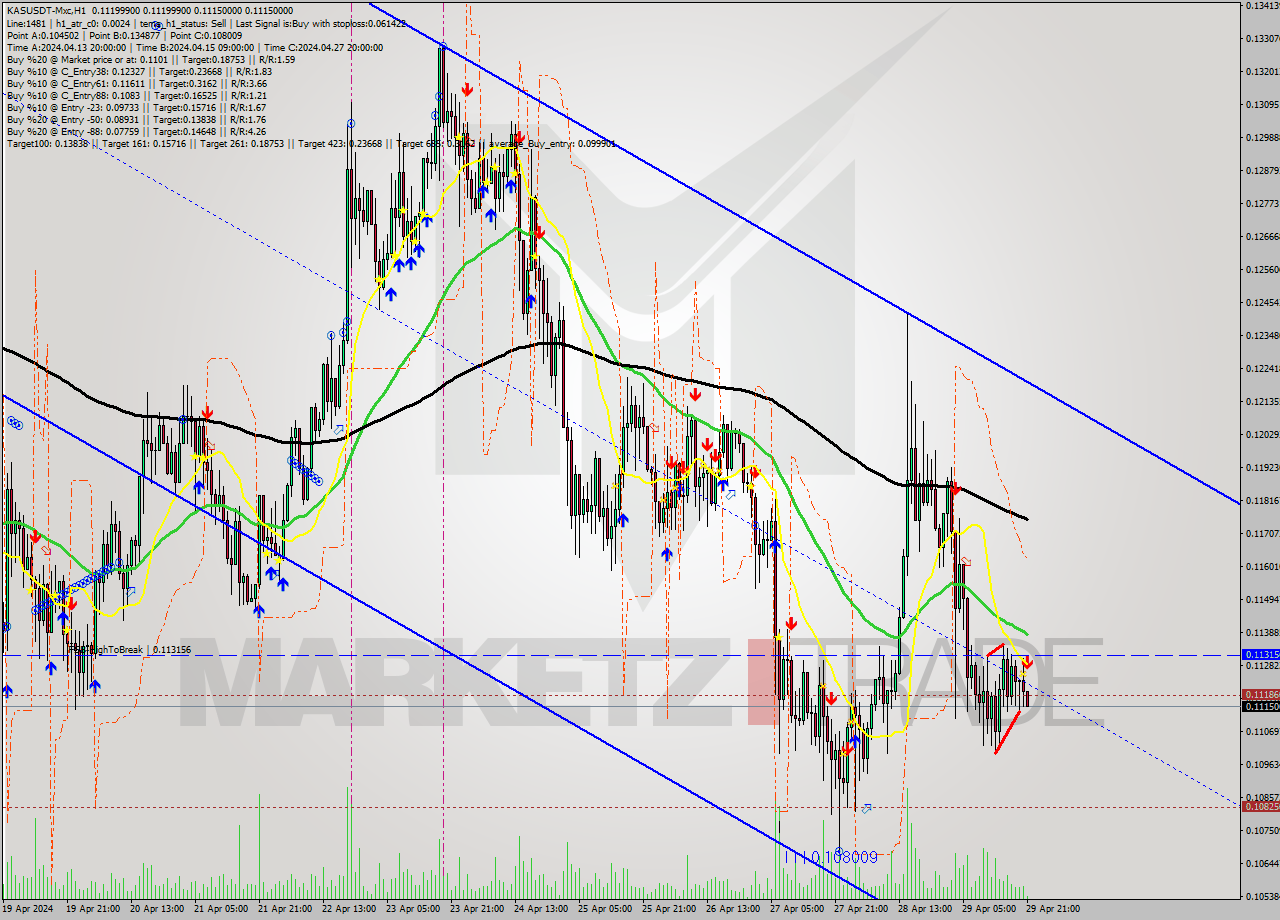Click the blue 0.11315 price tag on axis
1280x920 pixels.
pyautogui.click(x=1260, y=654)
